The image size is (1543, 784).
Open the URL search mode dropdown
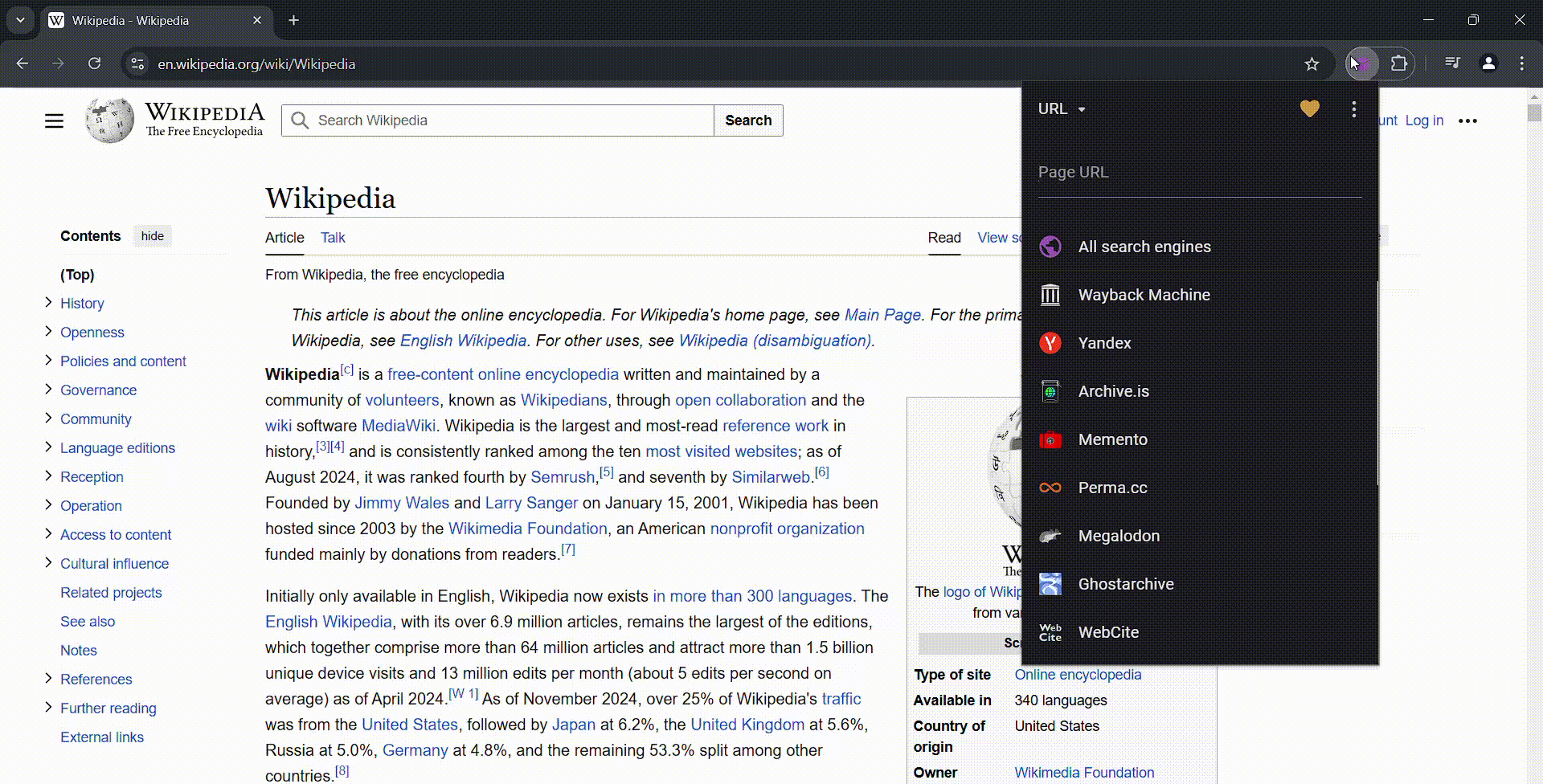pos(1062,109)
